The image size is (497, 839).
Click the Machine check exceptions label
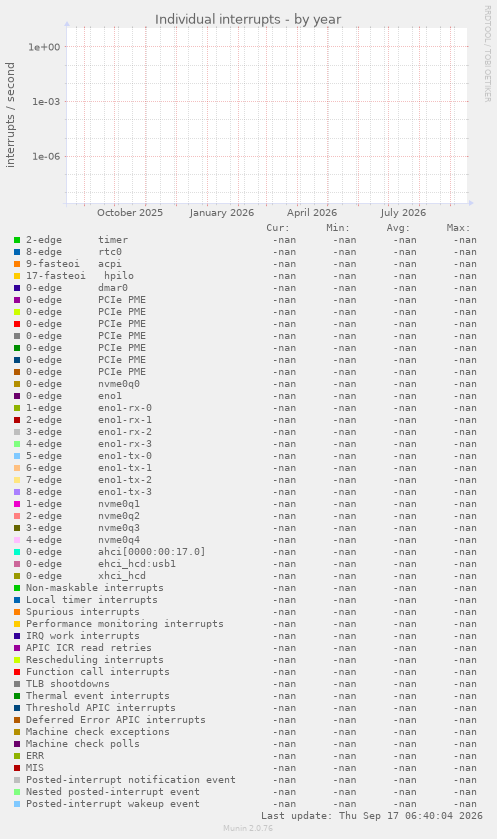point(97,731)
